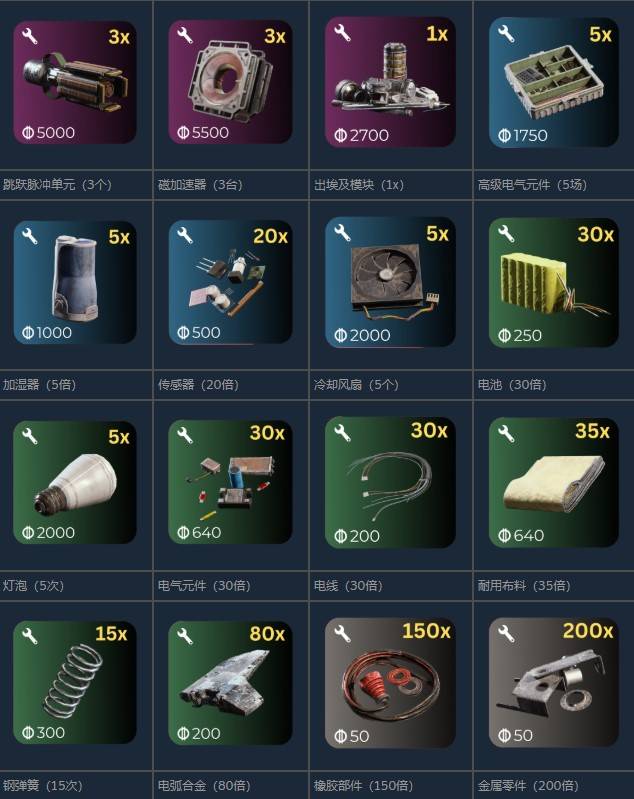Select the durable cloth item 35x
This screenshot has height=799, width=634.
[x=554, y=483]
